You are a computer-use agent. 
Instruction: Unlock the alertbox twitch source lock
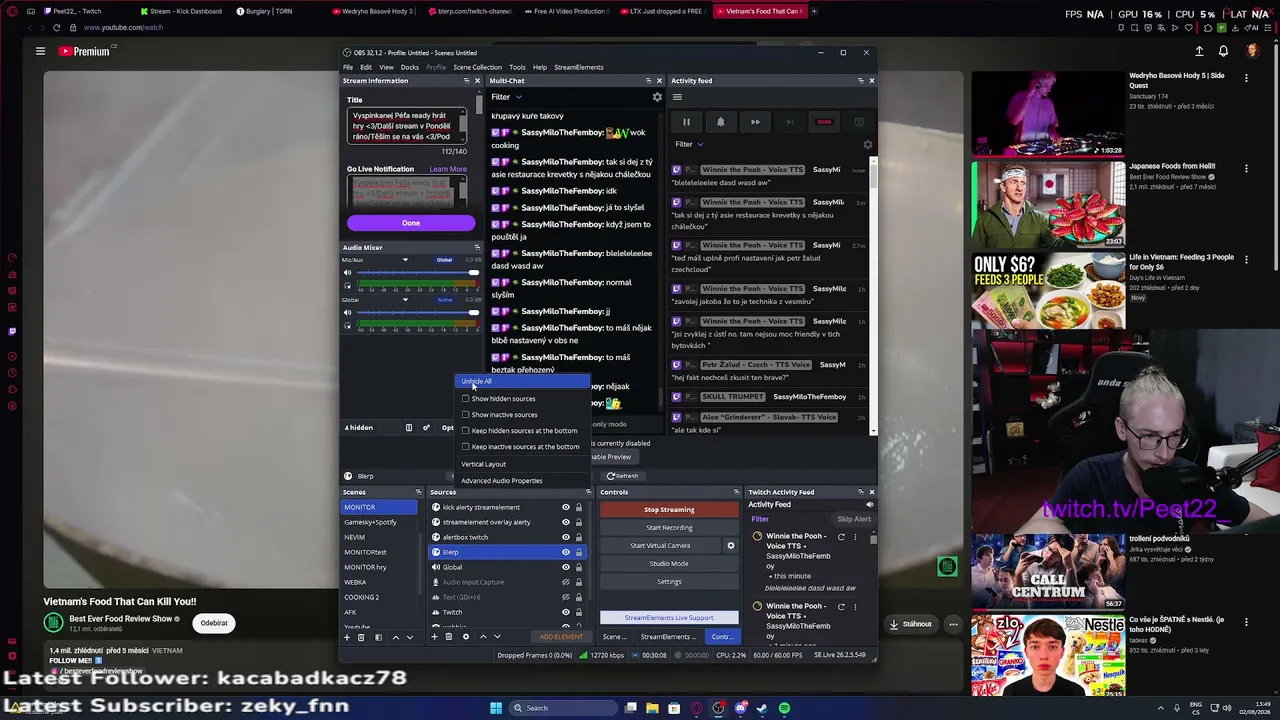click(x=578, y=537)
